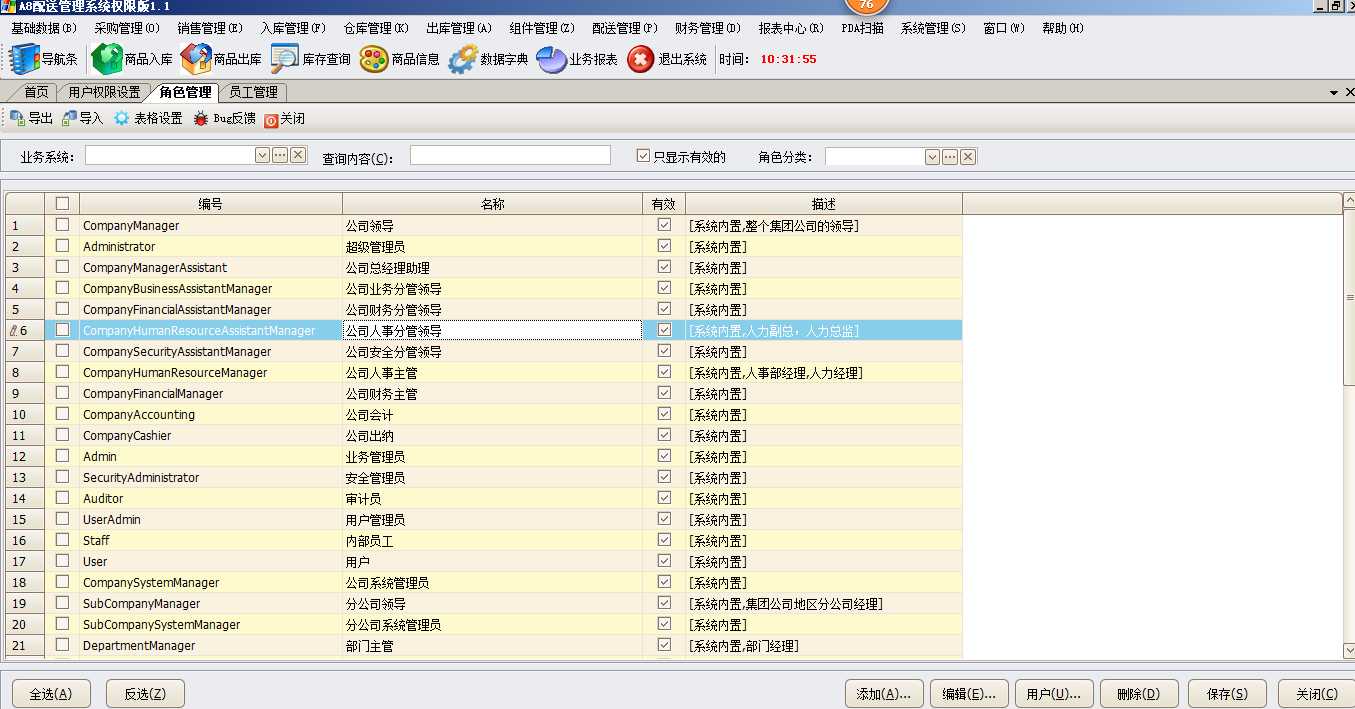1355x709 pixels.
Task: Click the 导入 import icon
Action: [x=69, y=118]
